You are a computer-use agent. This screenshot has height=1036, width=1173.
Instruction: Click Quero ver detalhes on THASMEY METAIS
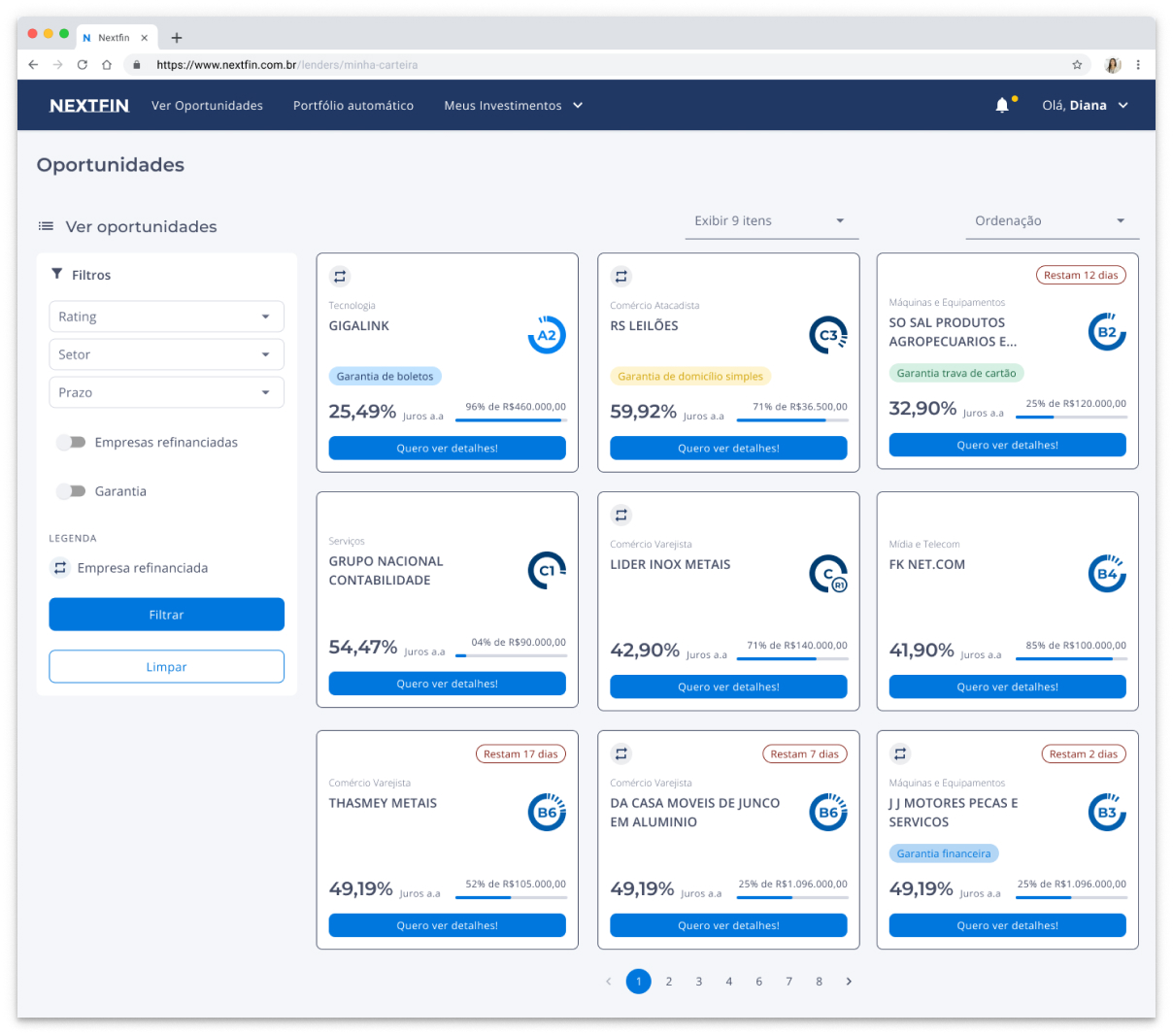coord(447,925)
